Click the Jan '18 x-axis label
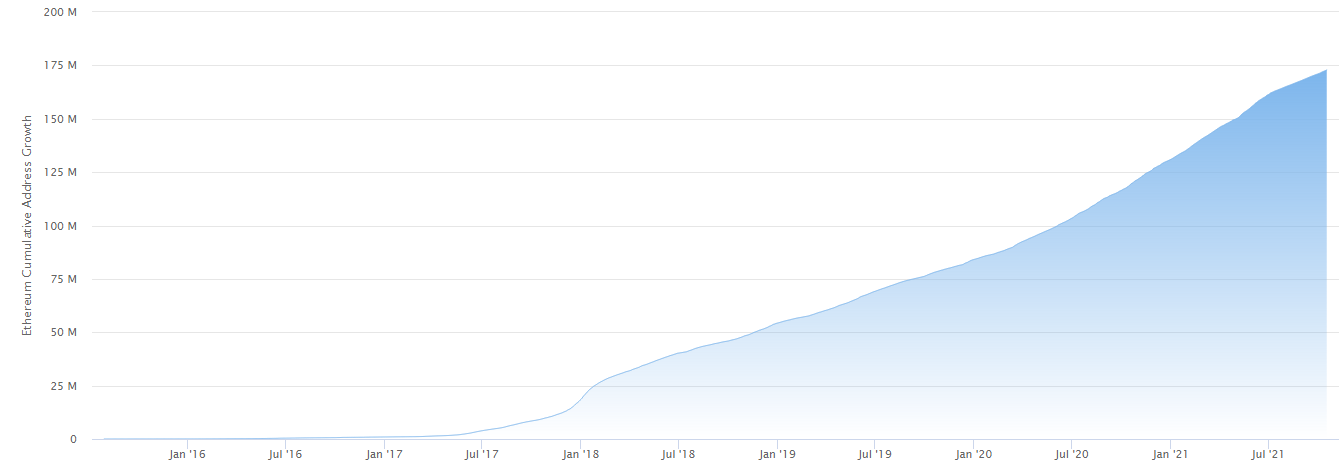This screenshot has height=473, width=1342. tap(580, 454)
